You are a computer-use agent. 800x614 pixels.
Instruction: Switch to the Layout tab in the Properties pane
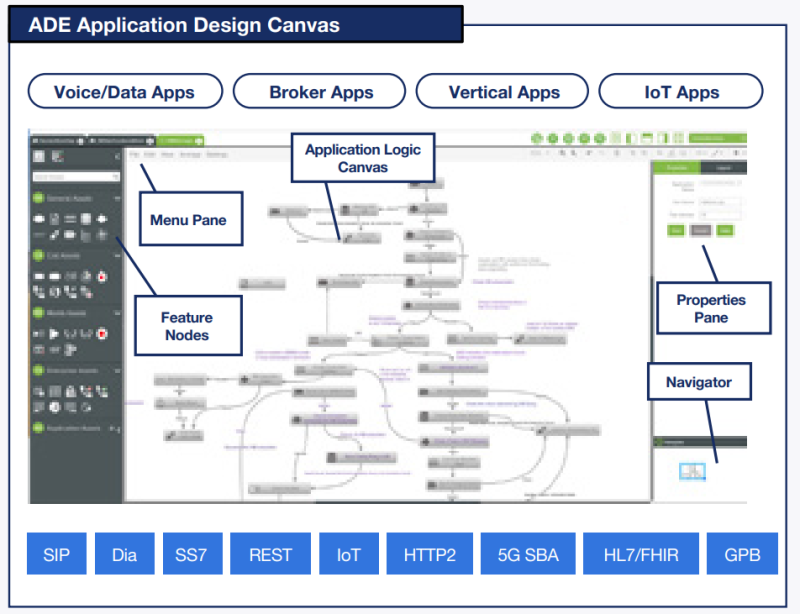click(x=724, y=167)
